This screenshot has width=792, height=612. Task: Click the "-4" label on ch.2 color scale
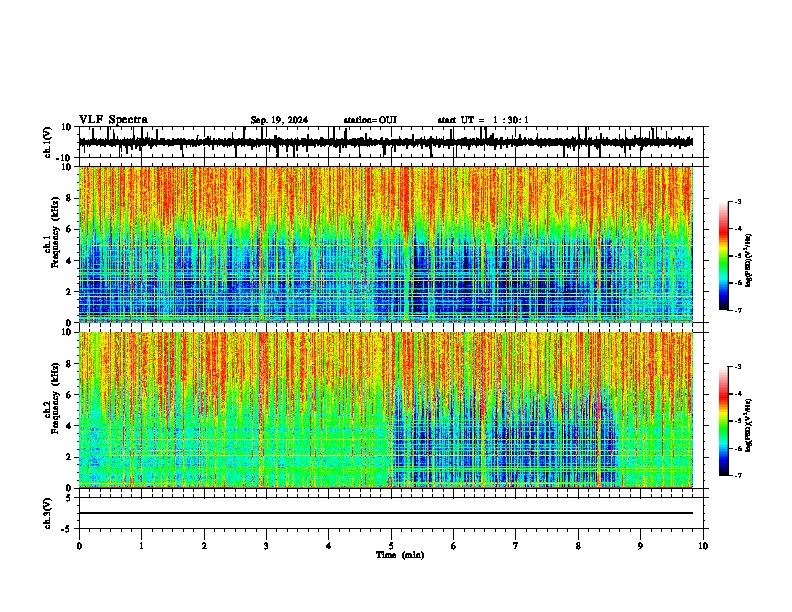[x=737, y=394]
